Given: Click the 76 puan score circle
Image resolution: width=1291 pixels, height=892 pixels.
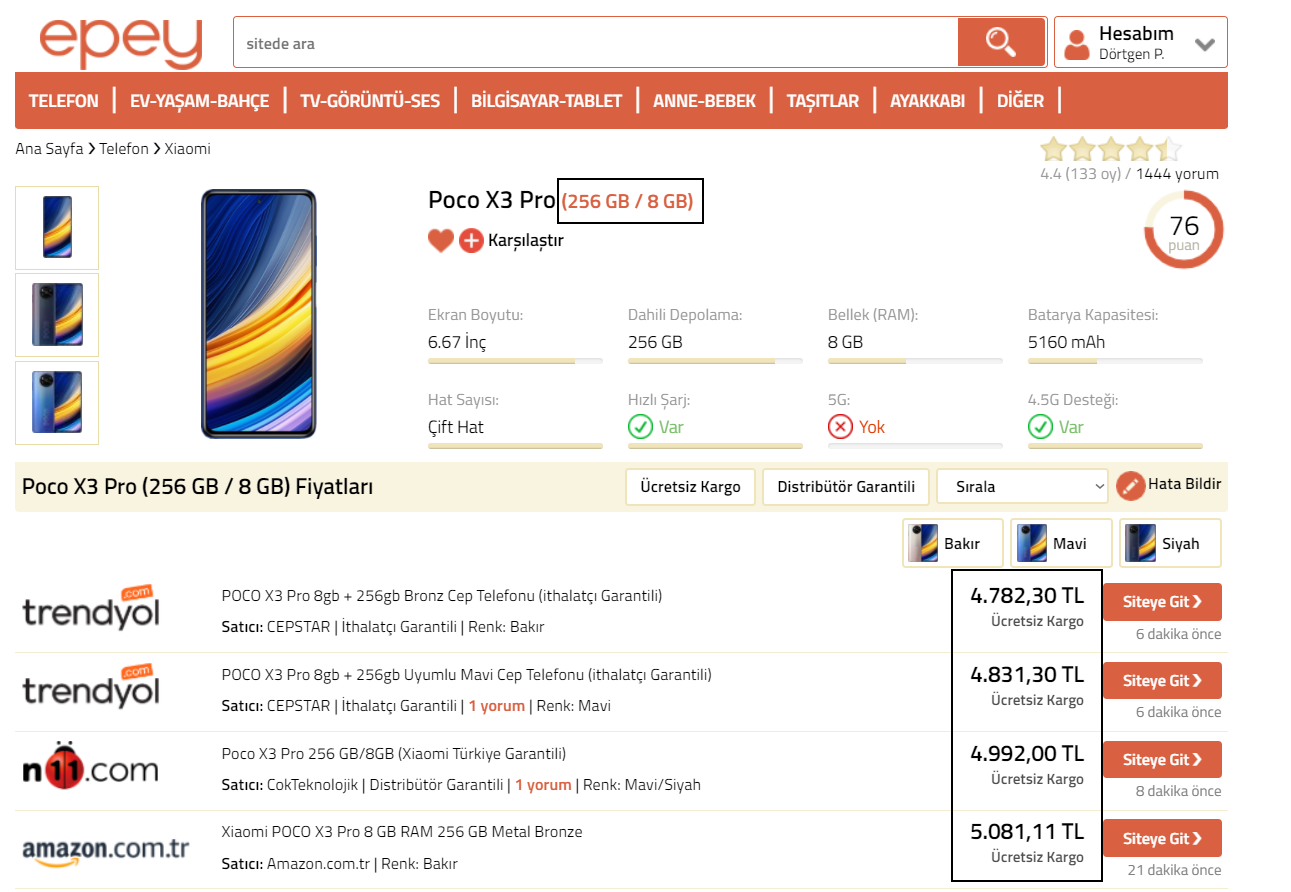Looking at the screenshot, I should click(x=1184, y=230).
